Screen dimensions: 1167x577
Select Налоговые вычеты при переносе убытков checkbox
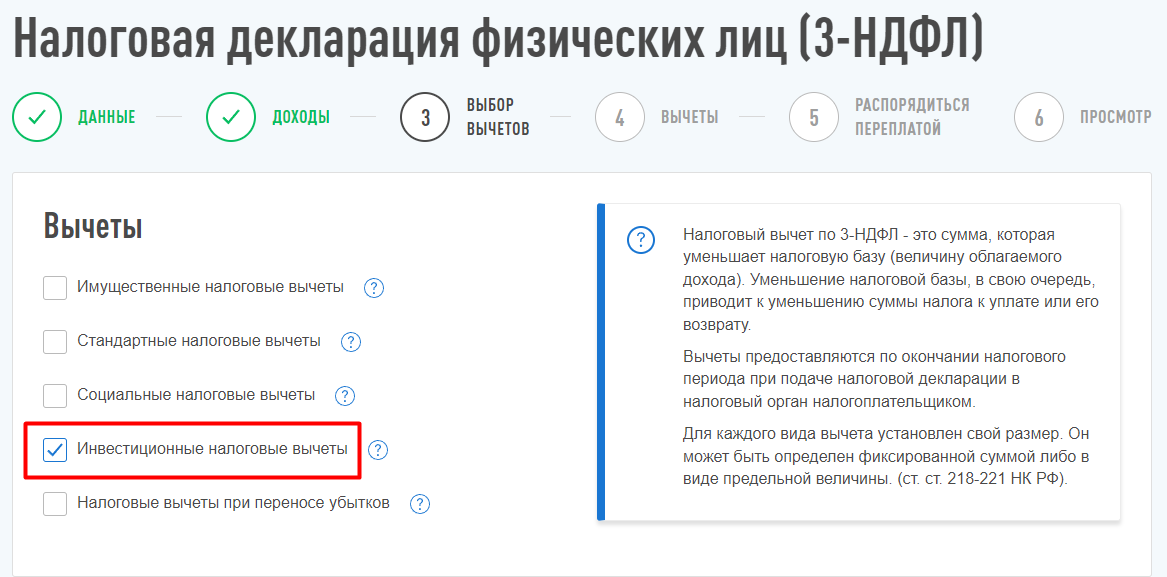(x=55, y=504)
